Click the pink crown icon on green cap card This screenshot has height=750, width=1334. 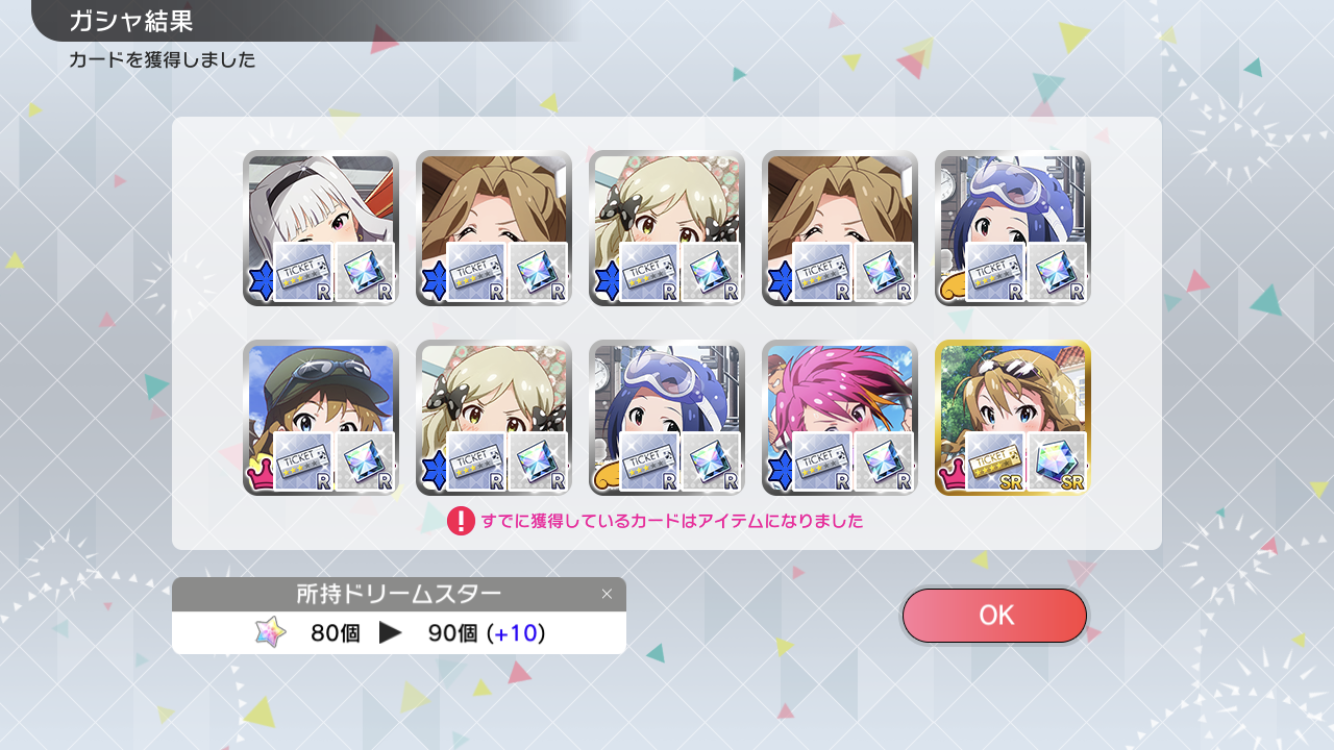(257, 476)
